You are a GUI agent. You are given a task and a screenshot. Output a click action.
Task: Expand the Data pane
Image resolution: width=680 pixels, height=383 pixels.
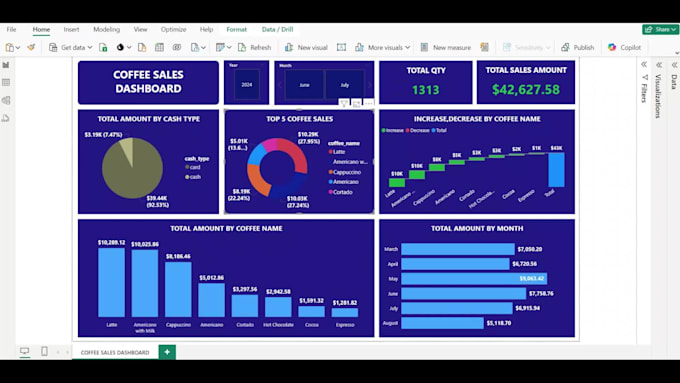coord(674,65)
